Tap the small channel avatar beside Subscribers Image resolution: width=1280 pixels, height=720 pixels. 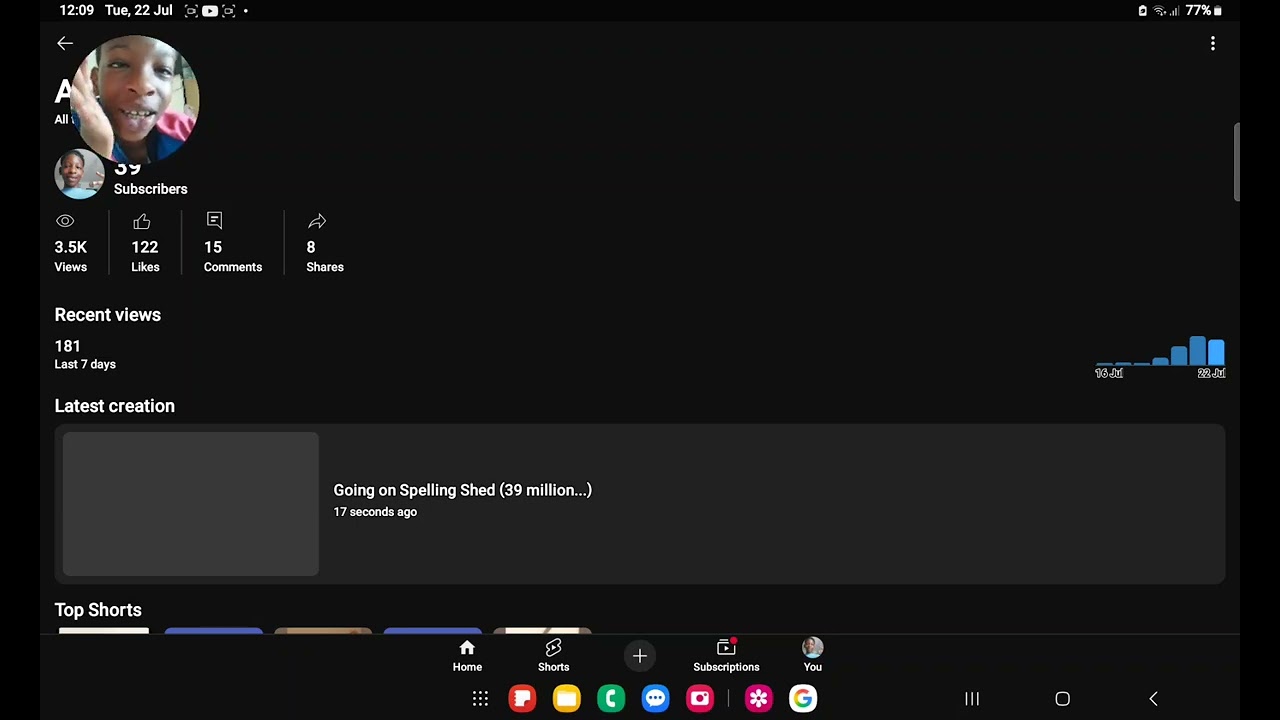80,174
